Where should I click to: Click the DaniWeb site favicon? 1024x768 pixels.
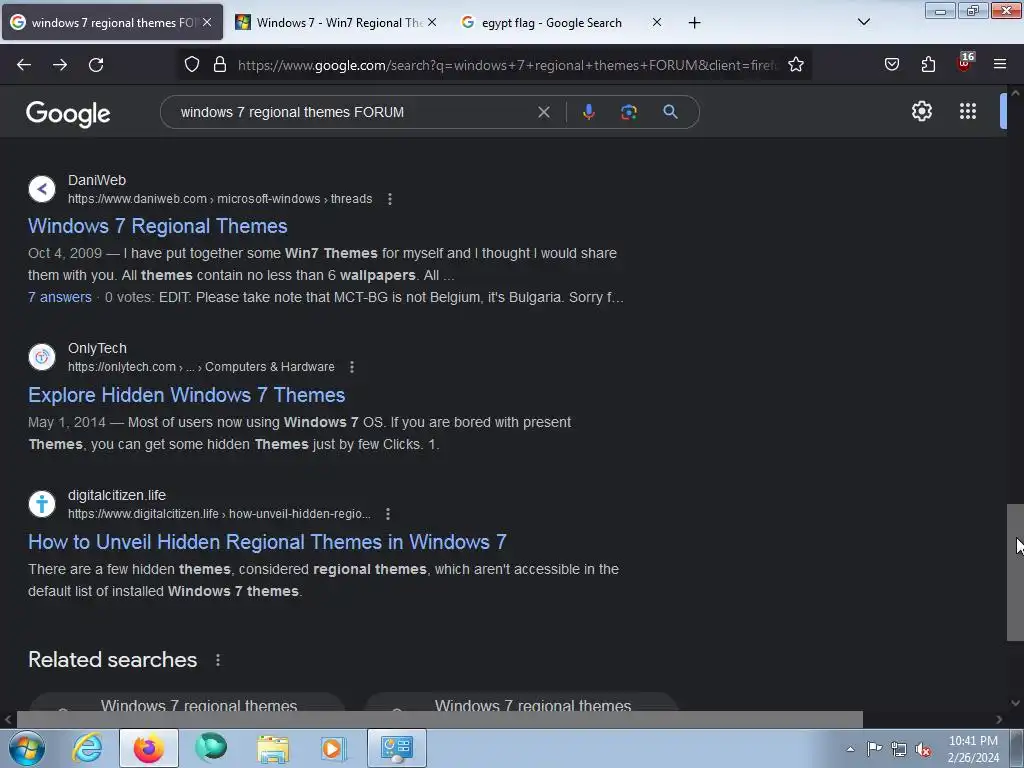pos(42,189)
